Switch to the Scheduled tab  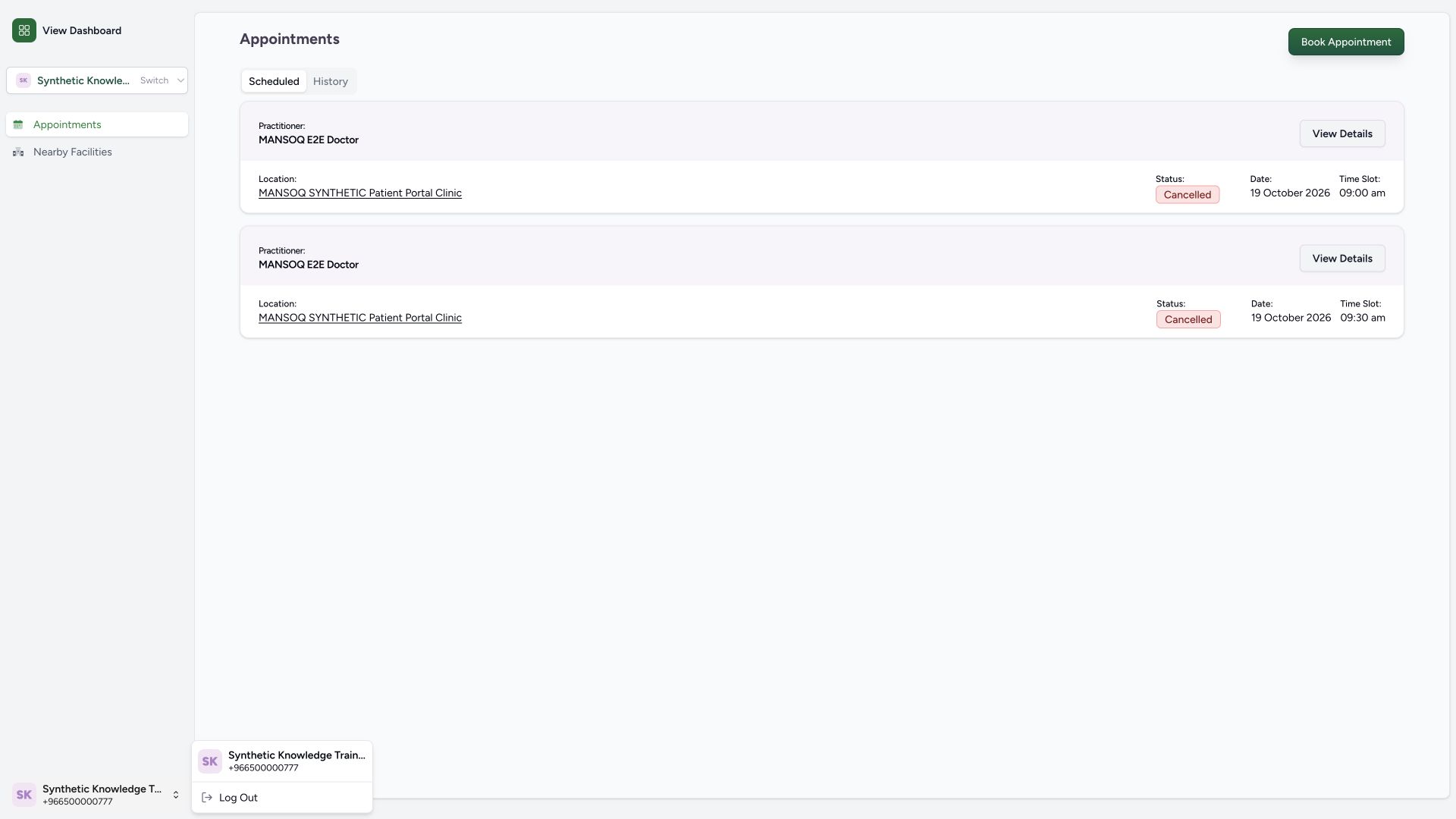(274, 81)
